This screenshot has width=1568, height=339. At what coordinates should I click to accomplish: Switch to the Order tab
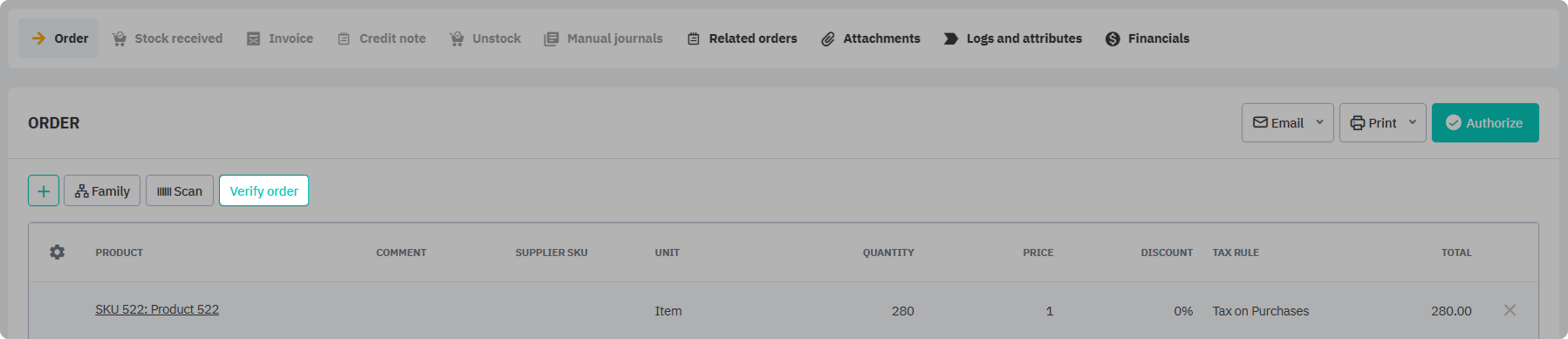coord(59,38)
